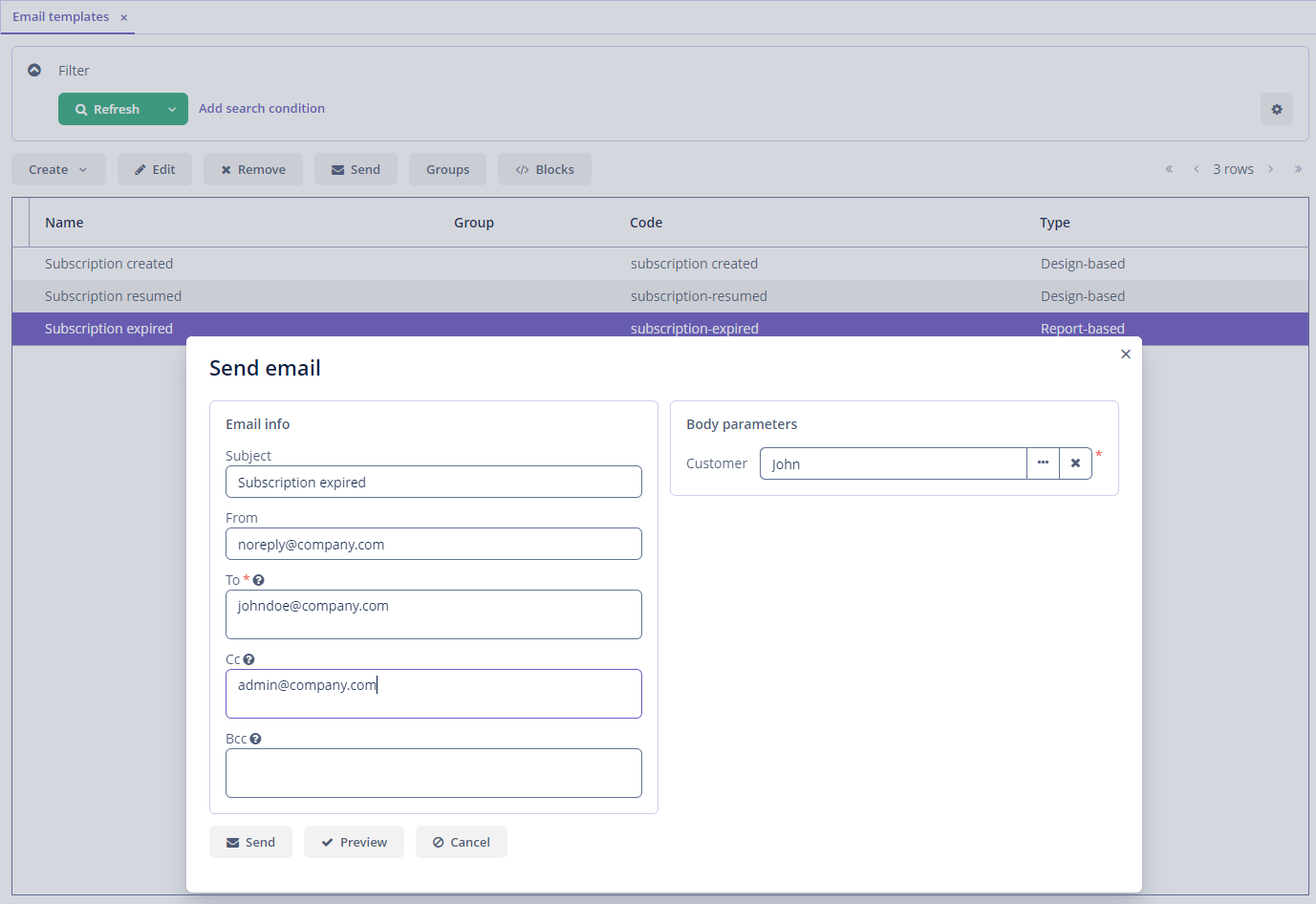1316x904 pixels.
Task: Click into the Bcc input field
Action: point(433,773)
